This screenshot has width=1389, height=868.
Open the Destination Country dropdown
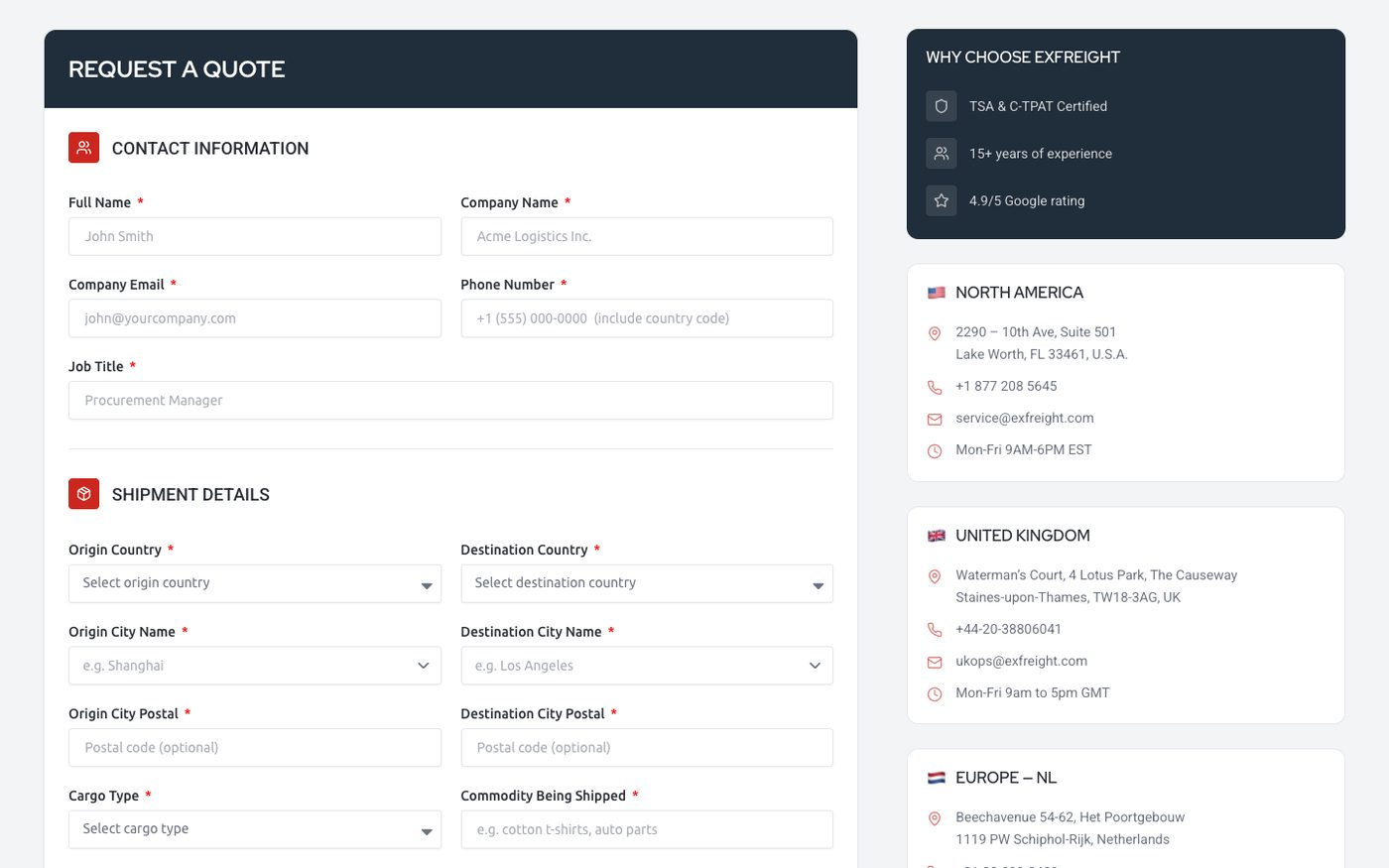647,583
